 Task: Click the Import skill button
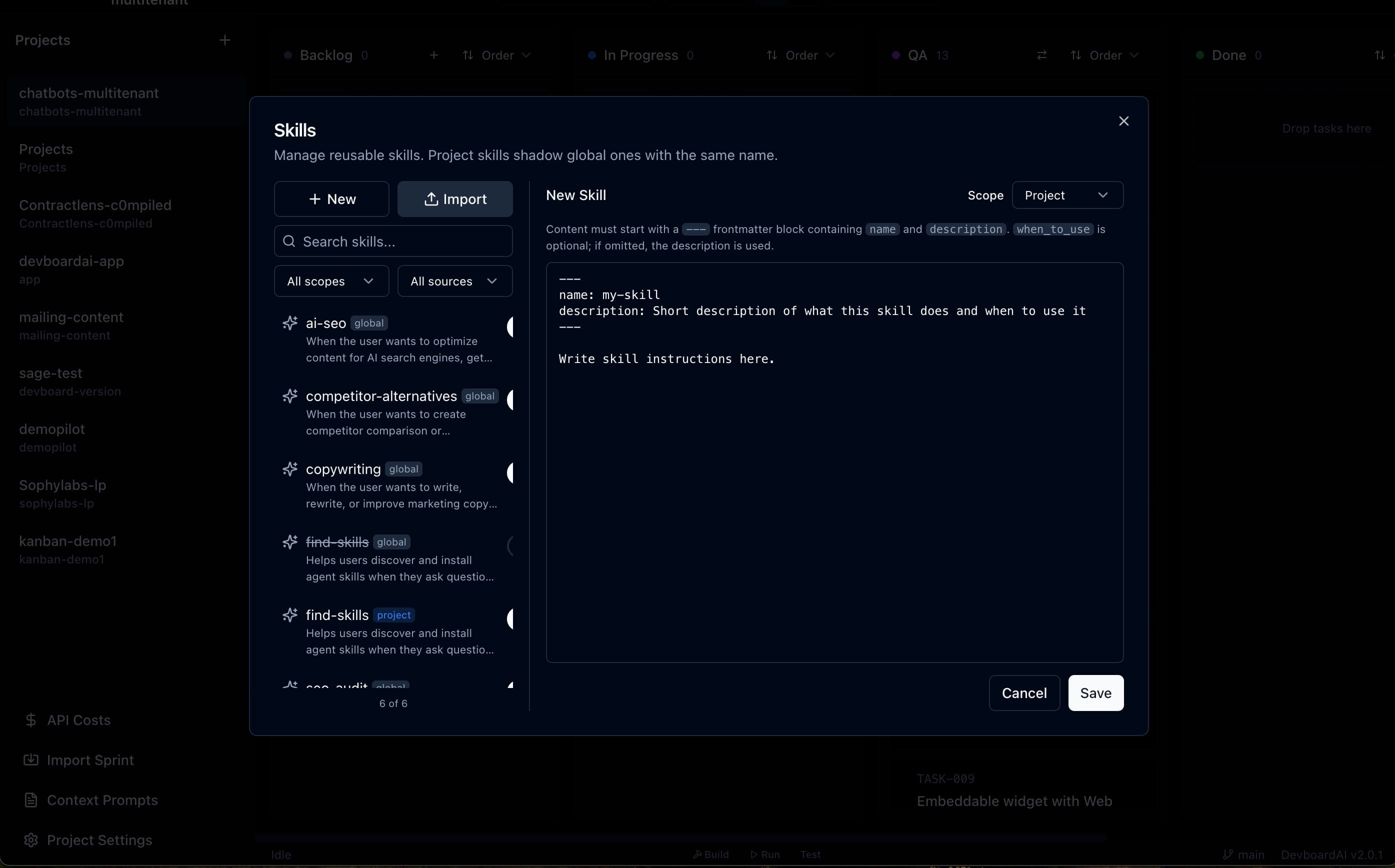(454, 199)
